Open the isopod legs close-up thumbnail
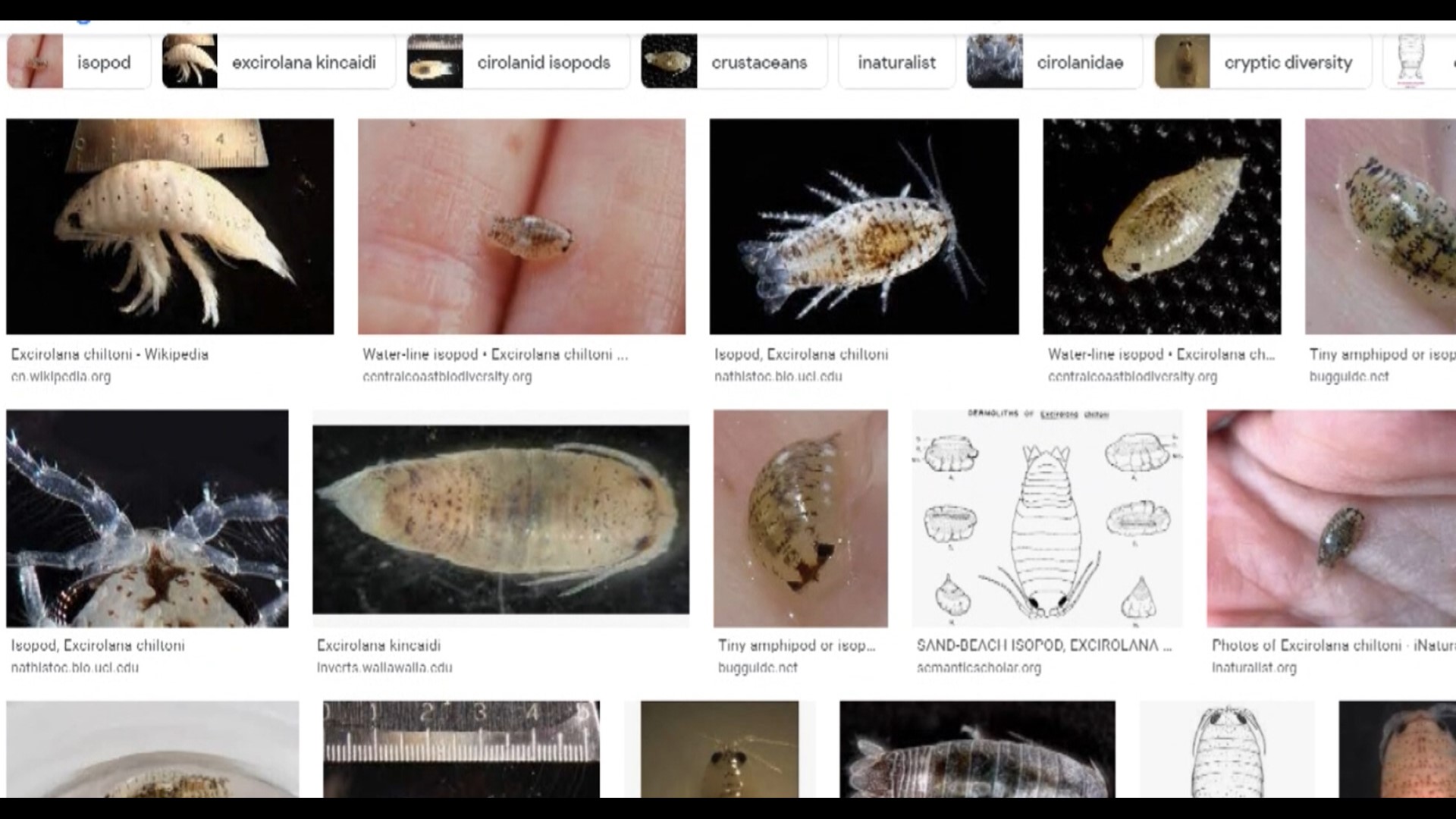Viewport: 1456px width, 819px height. (147, 519)
